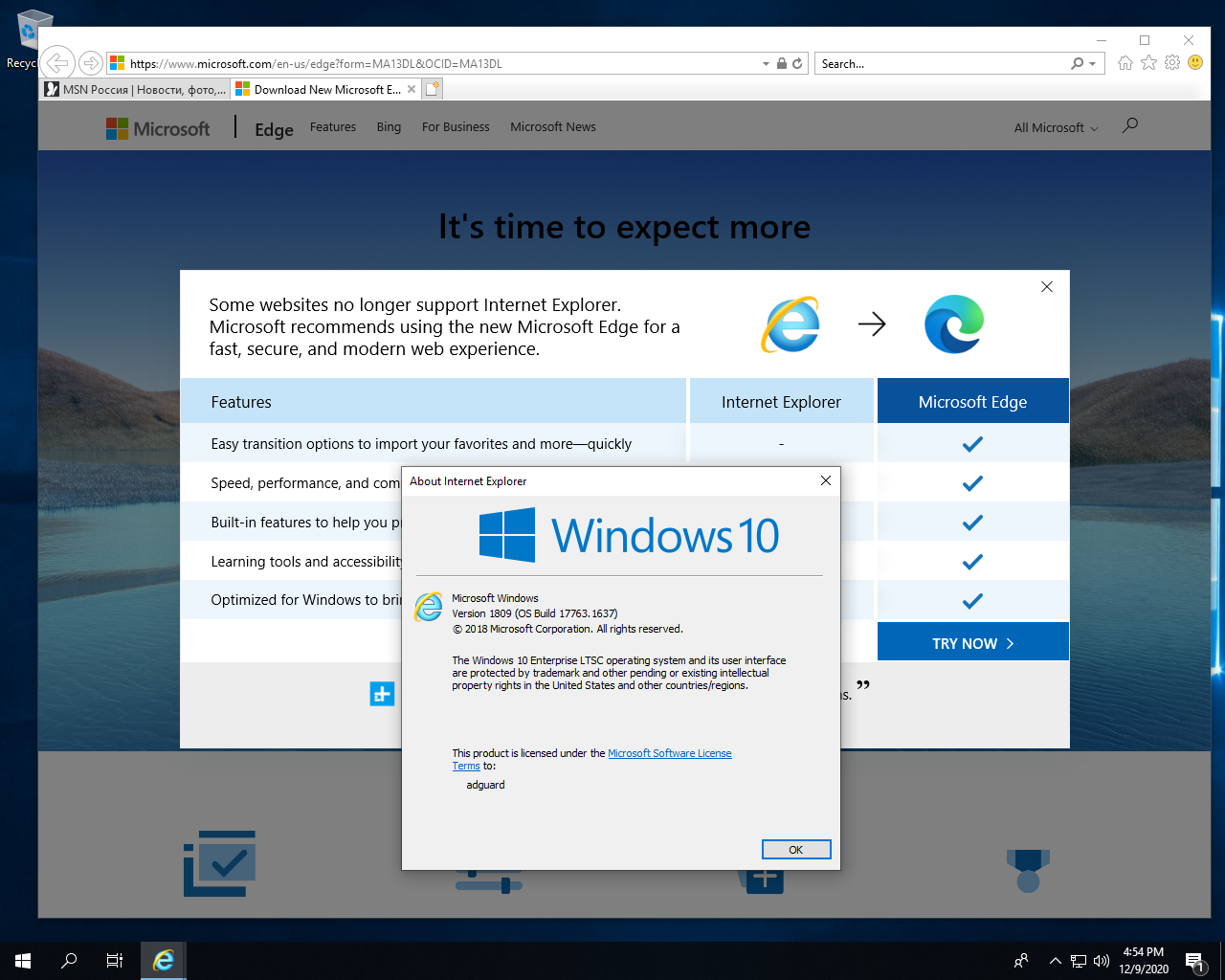Viewport: 1225px width, 980px height.
Task: Open the Bing menu item
Action: pos(389,127)
